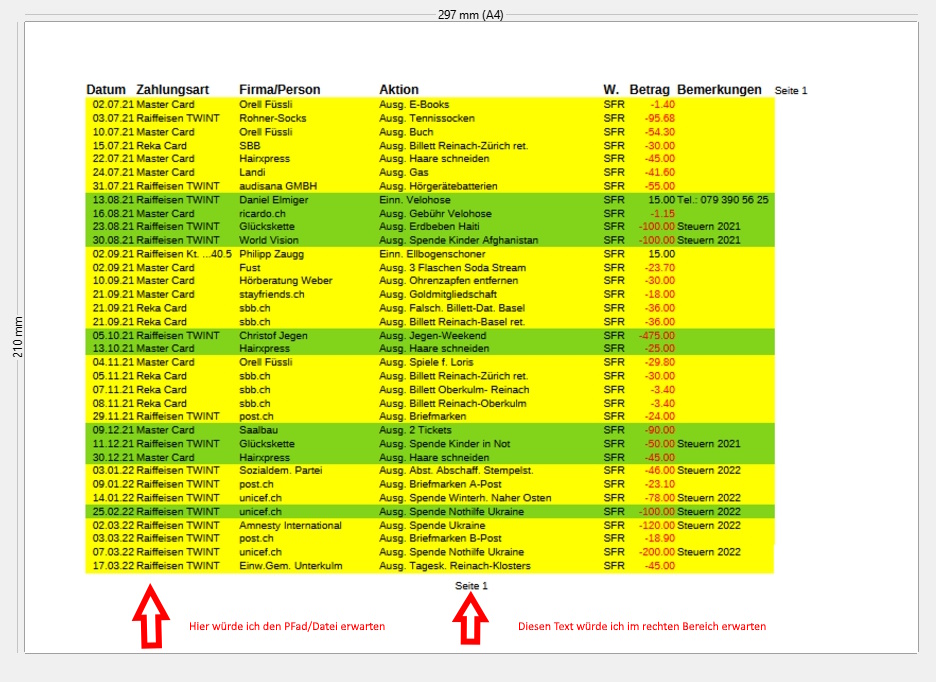The width and height of the screenshot is (936, 682).
Task: Select the 'Rohner-Socks' company cell
Action: (273, 118)
